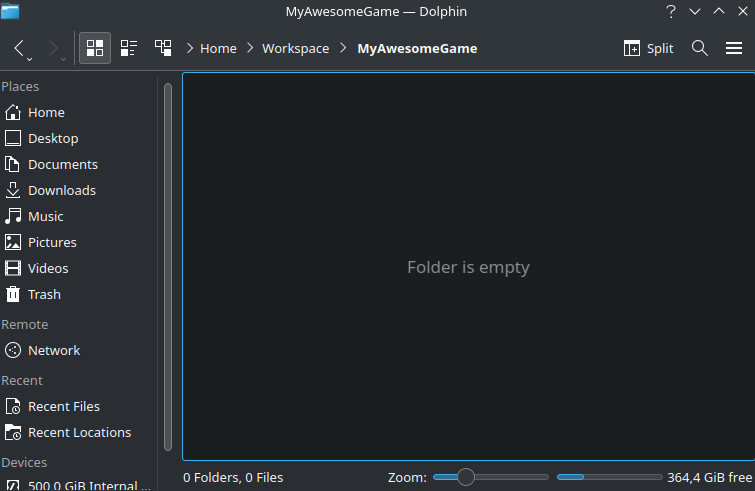Switch to Details tree view mode

point(163,48)
